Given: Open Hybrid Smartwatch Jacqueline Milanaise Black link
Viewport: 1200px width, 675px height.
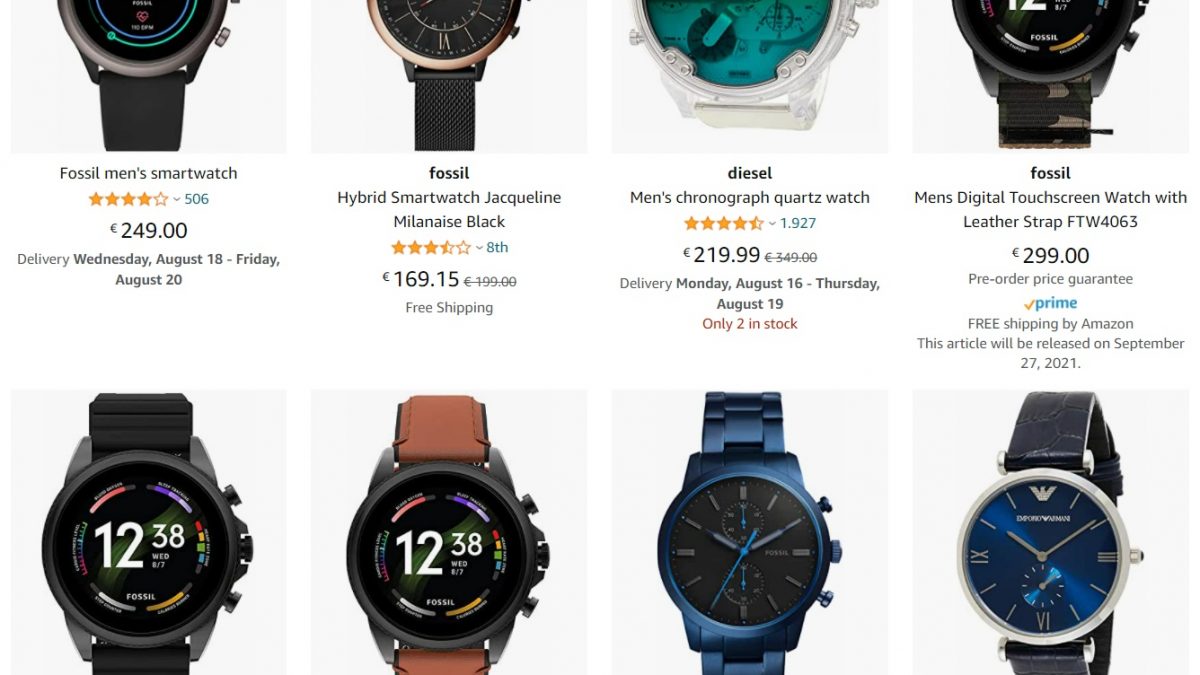Looking at the screenshot, I should [x=449, y=209].
